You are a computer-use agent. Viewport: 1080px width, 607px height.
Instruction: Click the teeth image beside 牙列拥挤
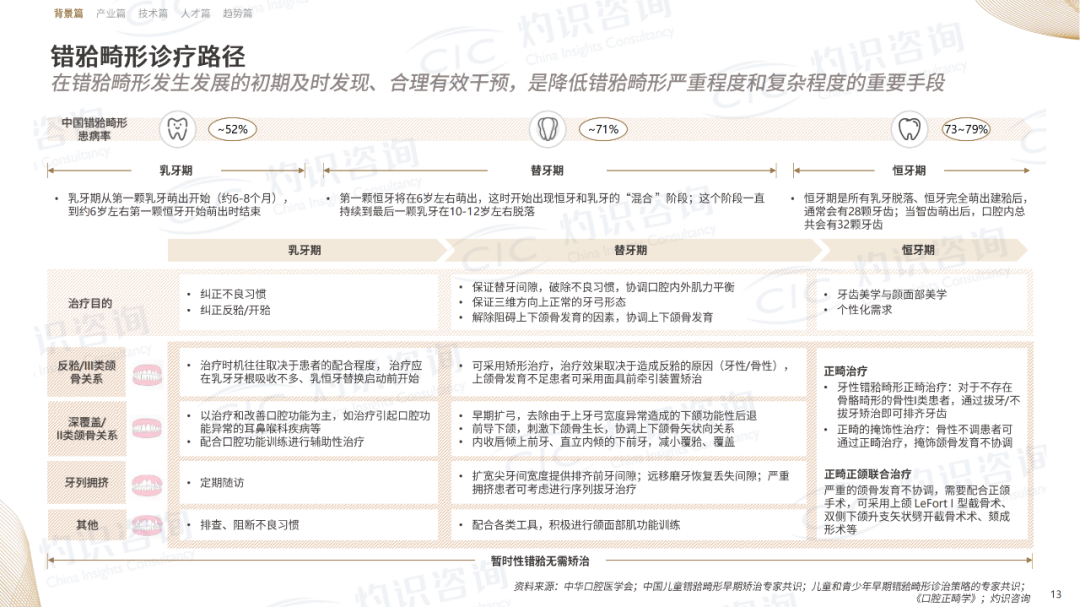(x=147, y=486)
